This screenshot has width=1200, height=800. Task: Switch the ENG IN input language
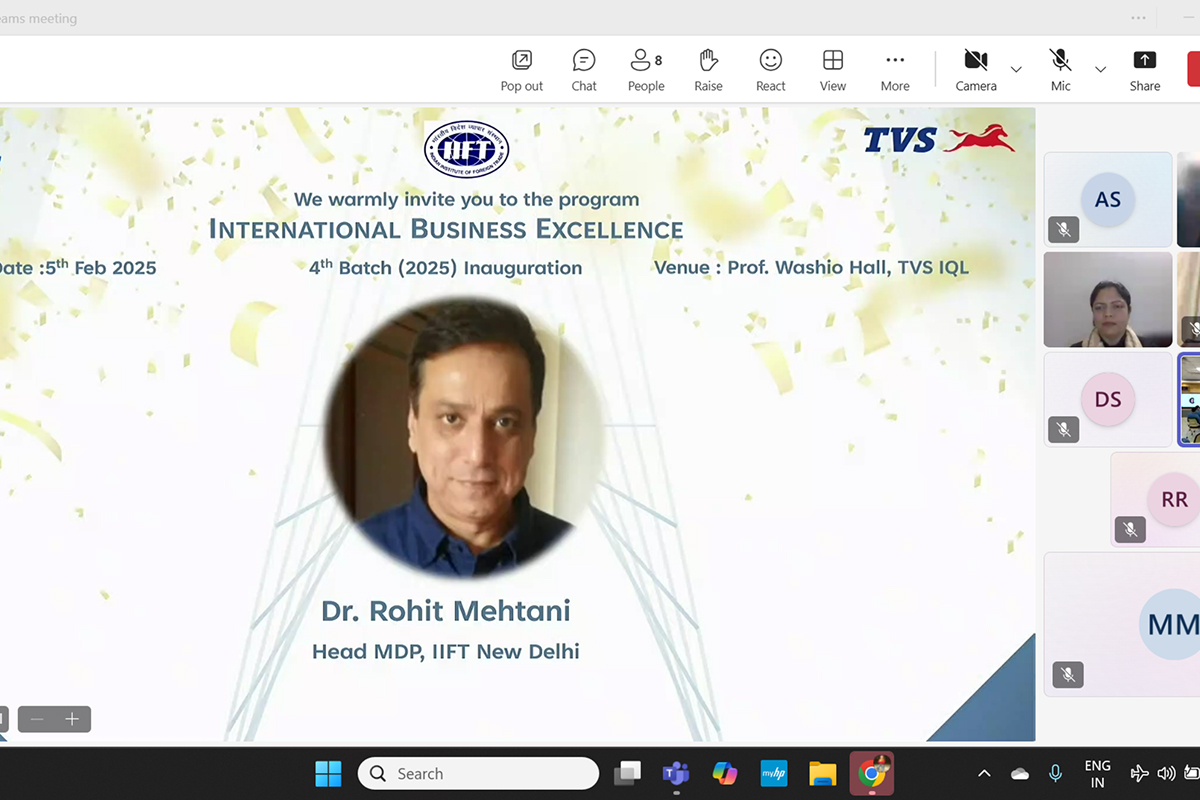pos(1098,773)
